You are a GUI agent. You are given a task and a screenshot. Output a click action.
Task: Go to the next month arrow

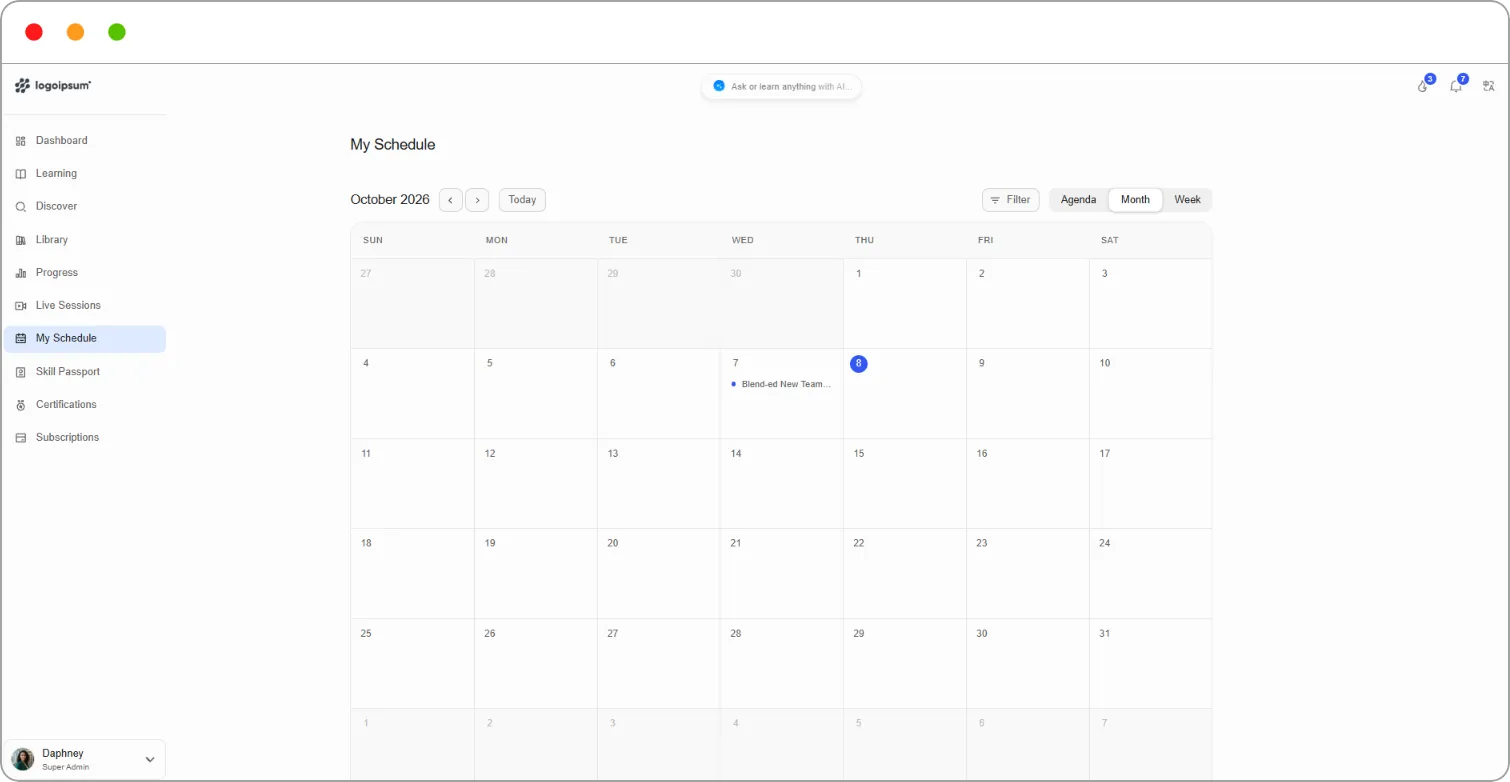click(477, 200)
